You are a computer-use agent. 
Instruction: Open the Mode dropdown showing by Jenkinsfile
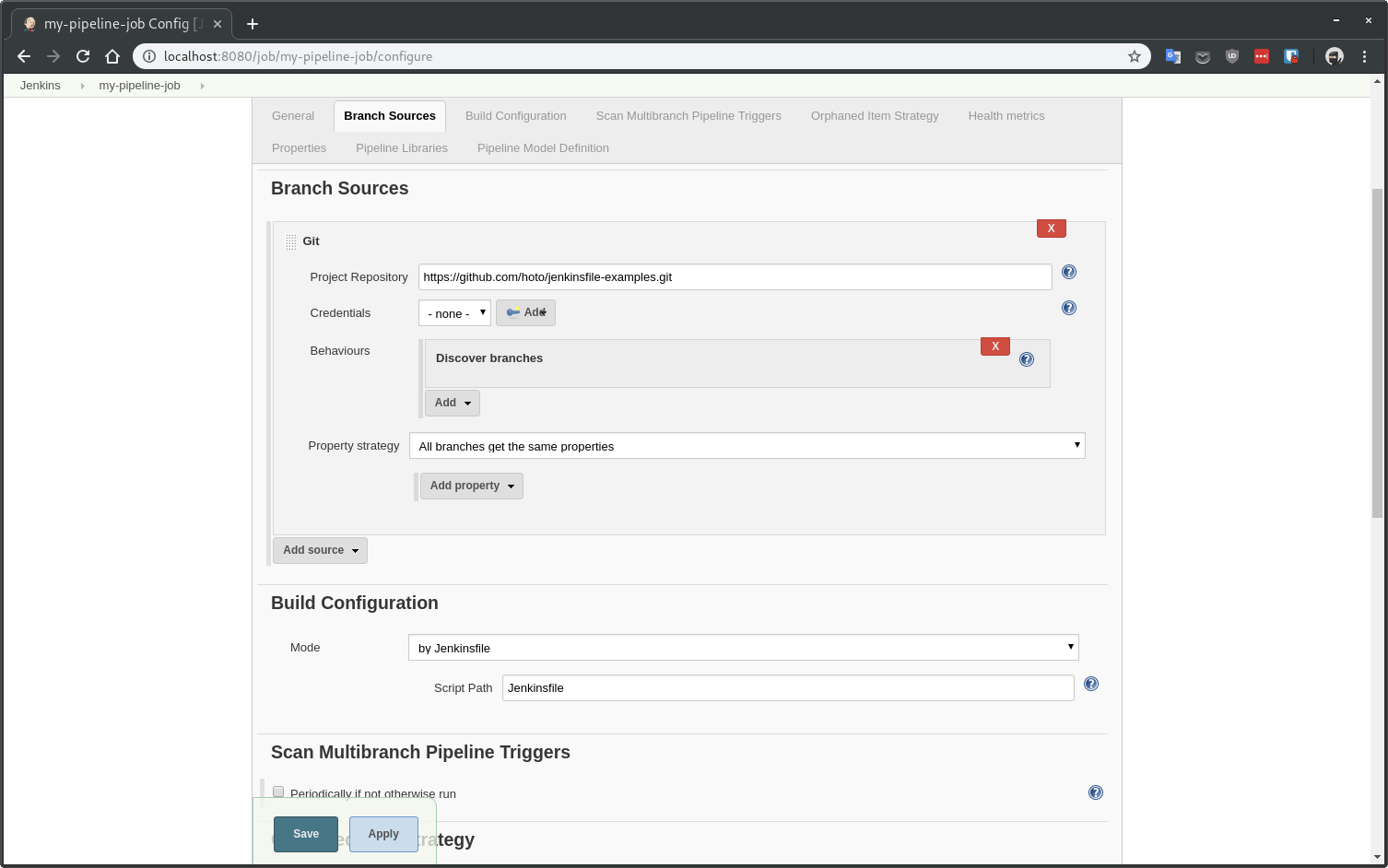[x=743, y=647]
